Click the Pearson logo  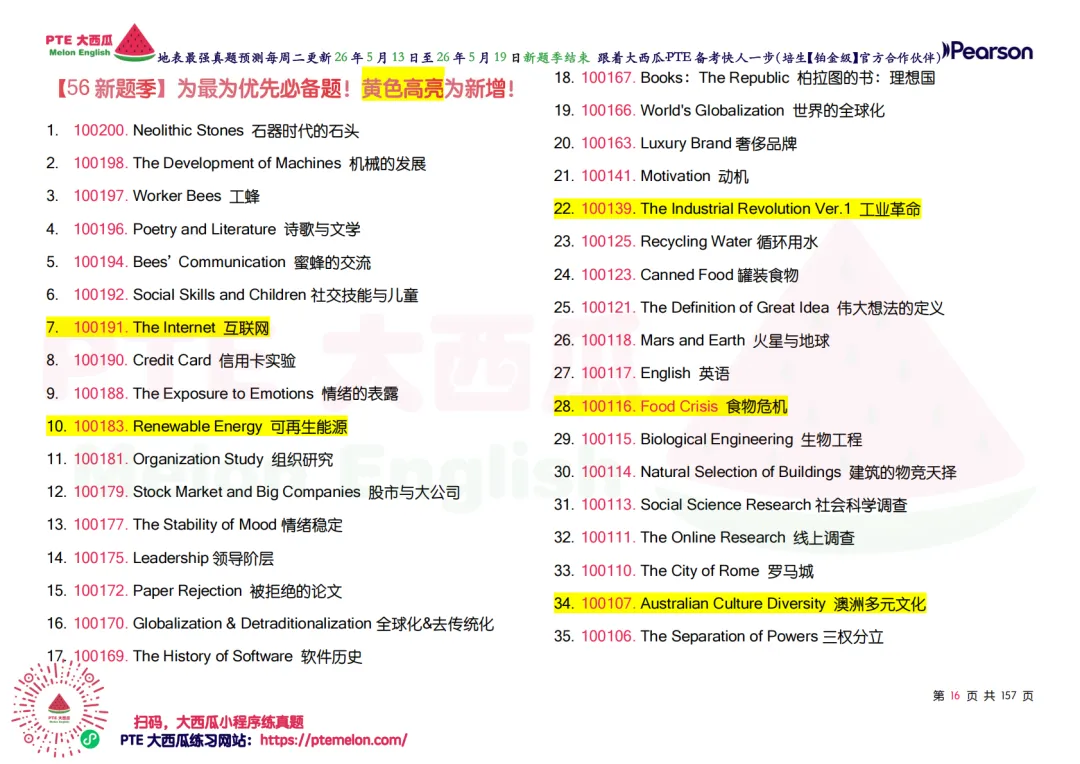coord(988,52)
